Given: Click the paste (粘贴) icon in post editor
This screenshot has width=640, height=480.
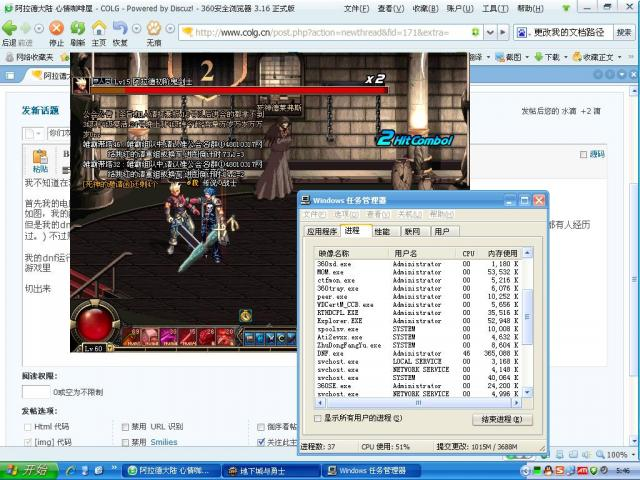Looking at the screenshot, I should click(x=40, y=156).
